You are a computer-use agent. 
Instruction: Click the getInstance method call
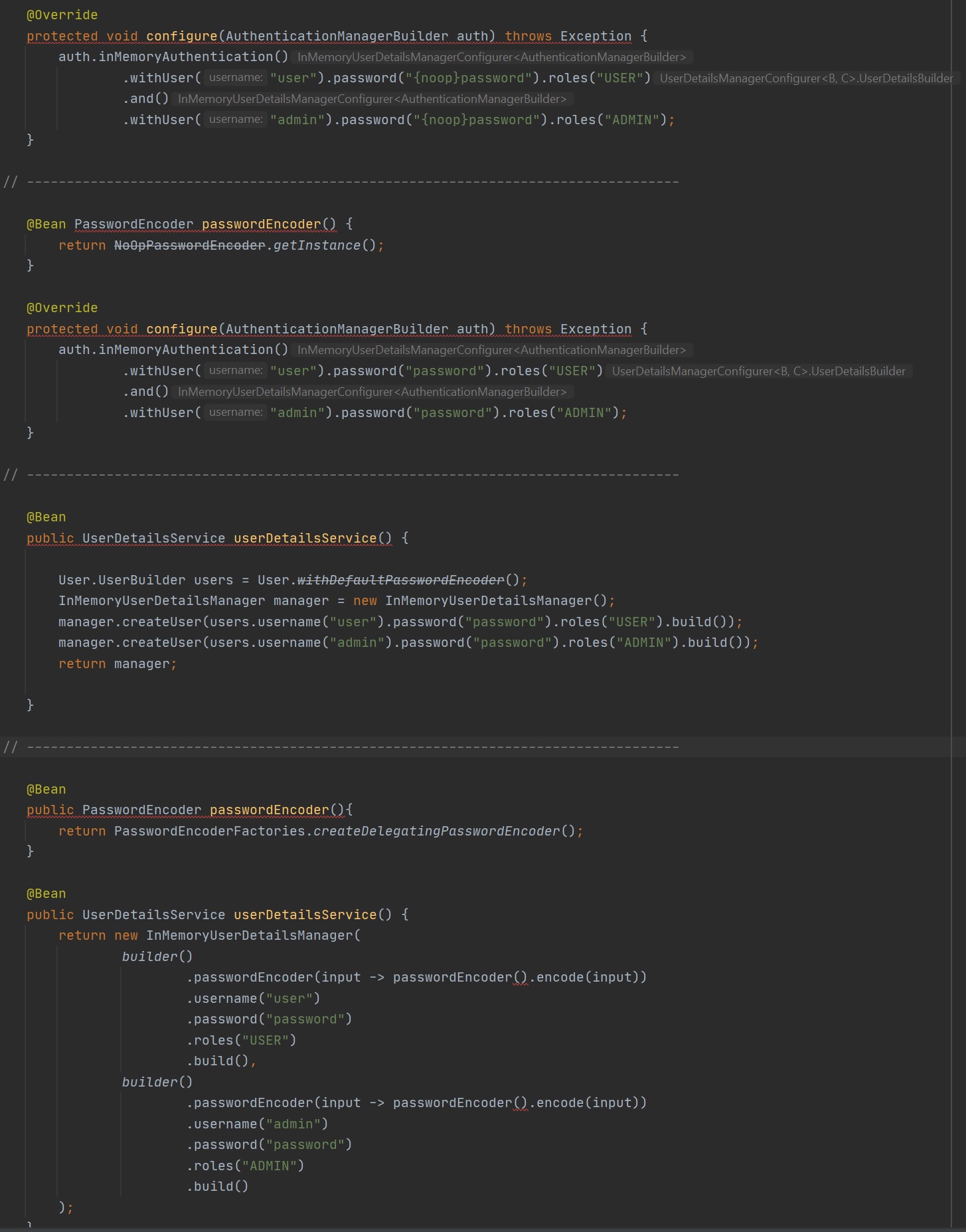coord(317,246)
